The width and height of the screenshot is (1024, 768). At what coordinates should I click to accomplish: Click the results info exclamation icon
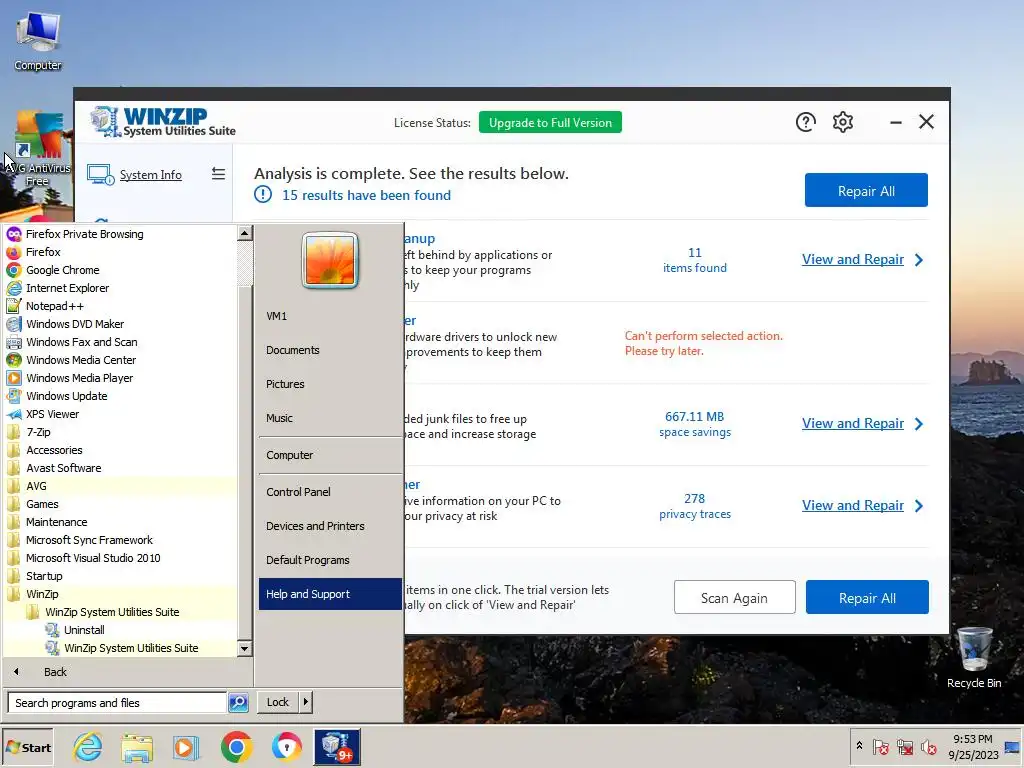point(263,195)
